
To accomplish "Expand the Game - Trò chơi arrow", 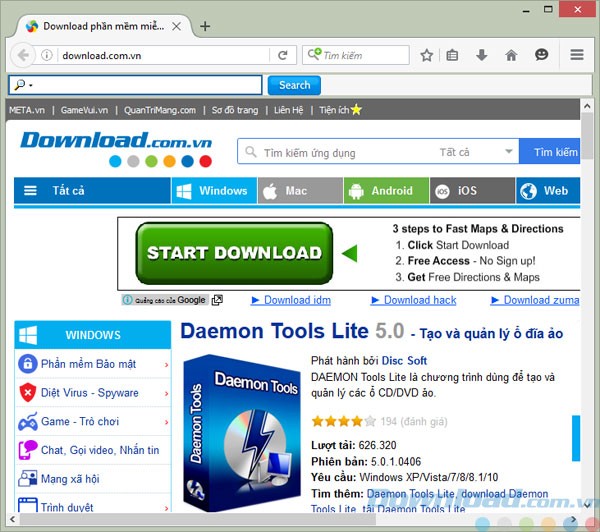I will point(166,422).
